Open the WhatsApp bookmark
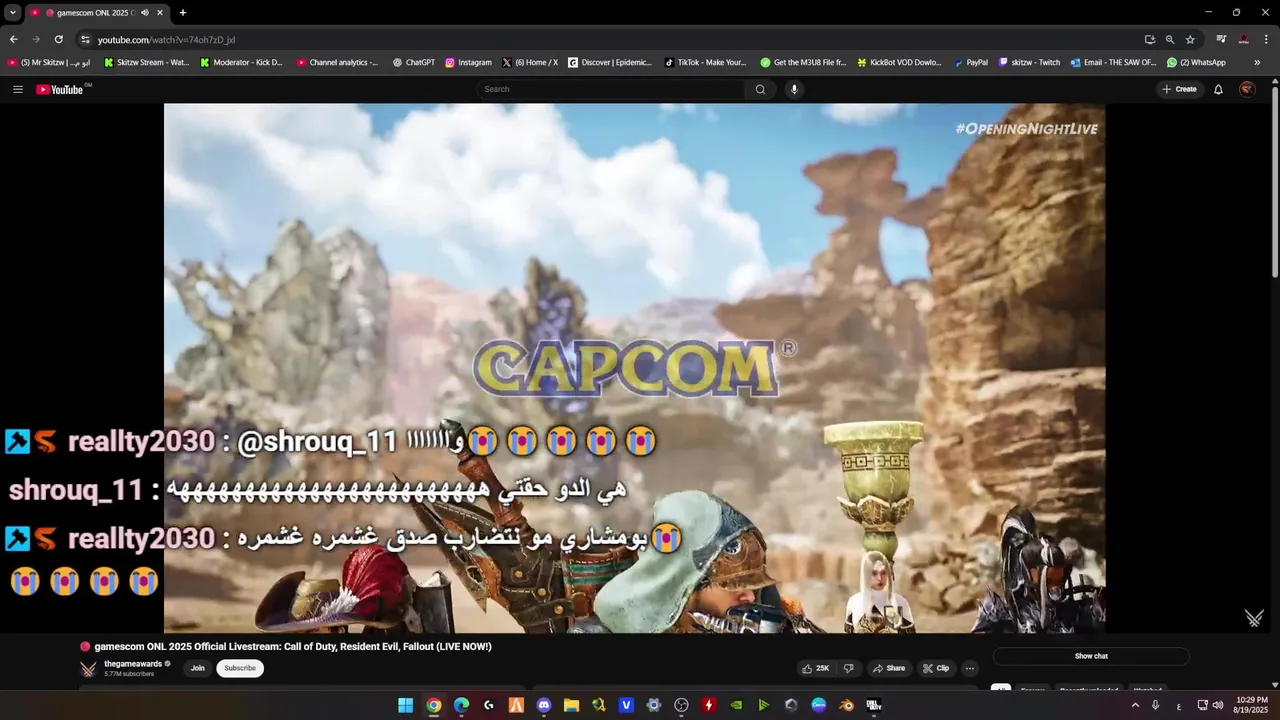The width and height of the screenshot is (1280, 720). (x=1196, y=62)
